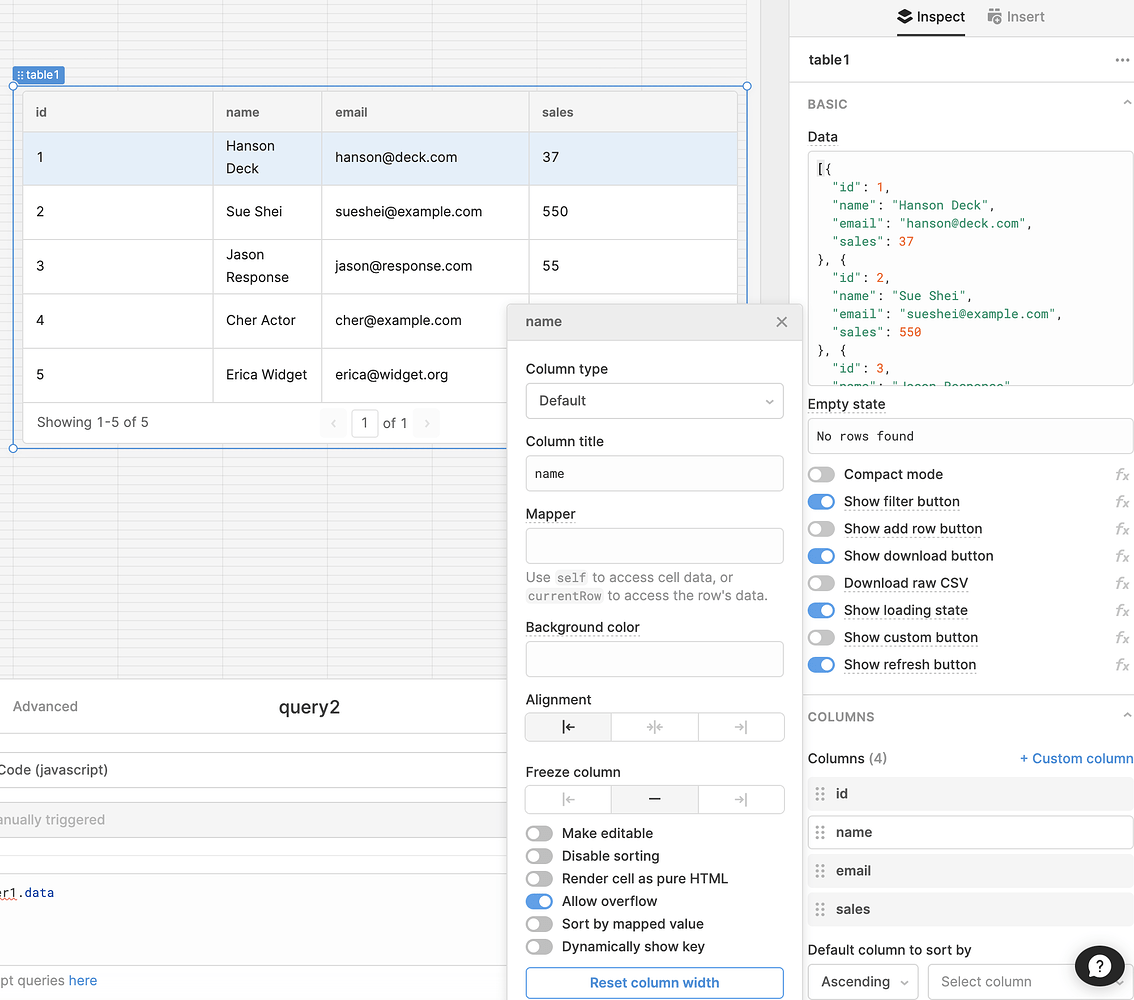Image resolution: width=1134 pixels, height=1000 pixels.
Task: Select center alignment icon
Action: (654, 727)
